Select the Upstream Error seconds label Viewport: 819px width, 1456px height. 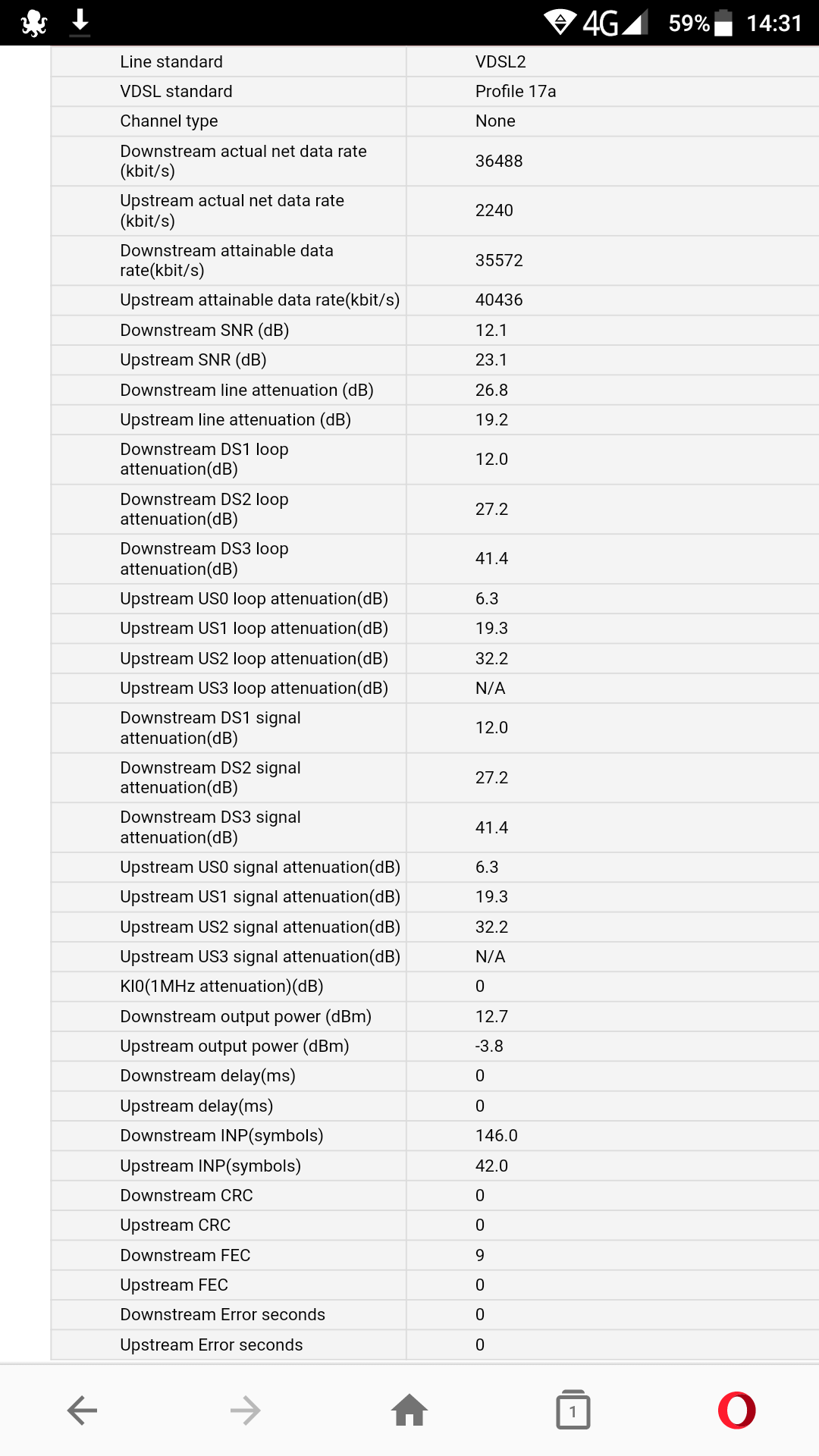point(212,1345)
